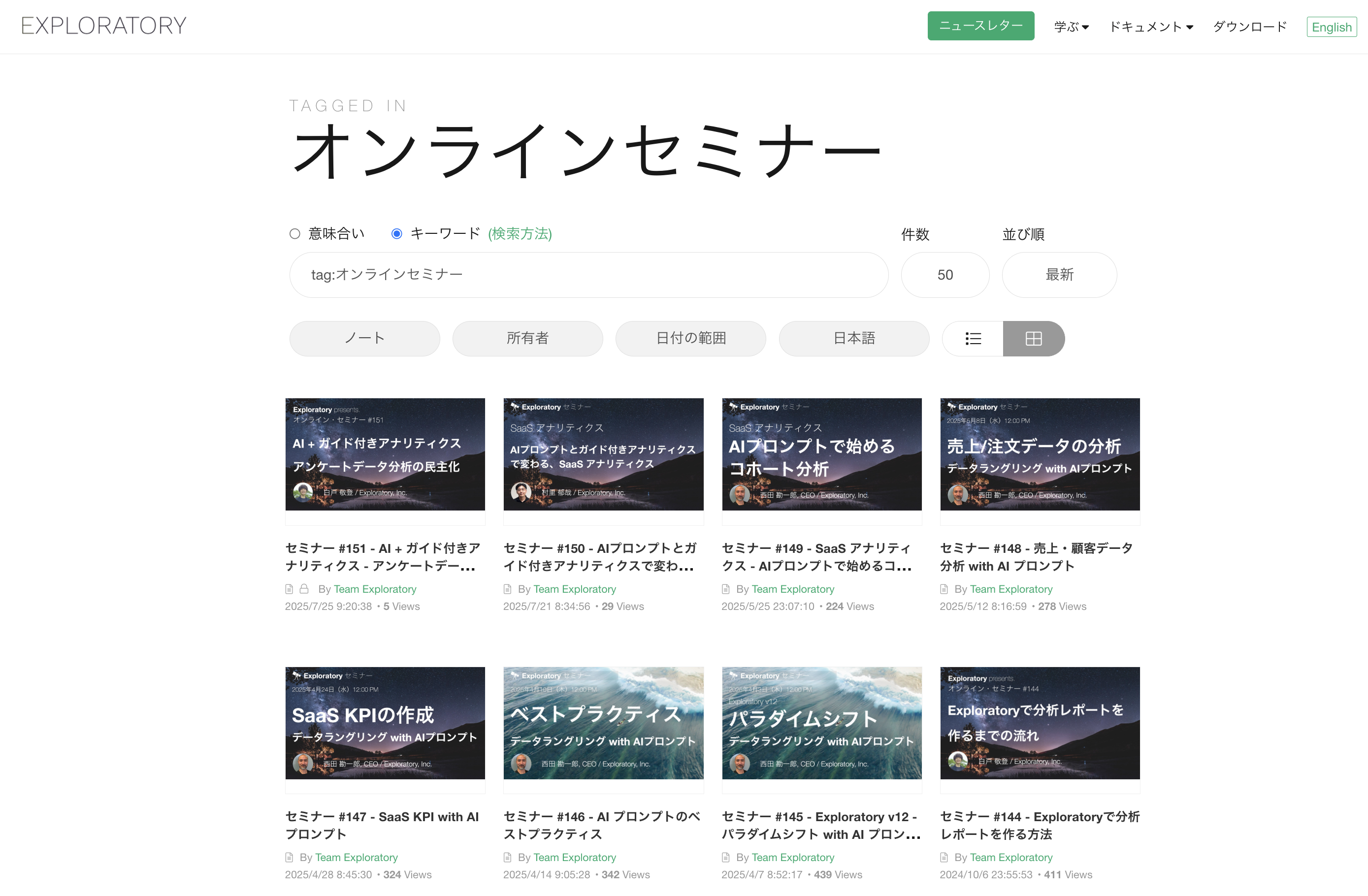Click note document icon under セミナー #144
This screenshot has width=1368, height=896.
coord(944,858)
